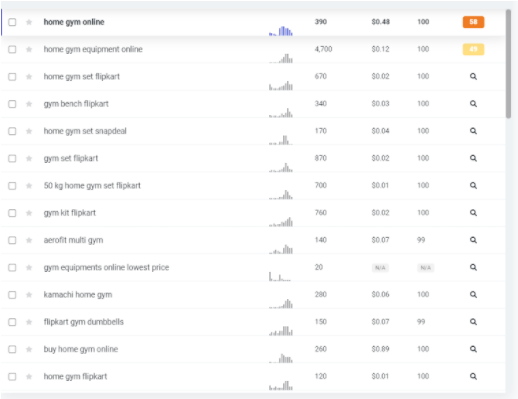This screenshot has height=399, width=518.
Task: Click search icon in aerofit multi gym row
Action: (x=473, y=240)
